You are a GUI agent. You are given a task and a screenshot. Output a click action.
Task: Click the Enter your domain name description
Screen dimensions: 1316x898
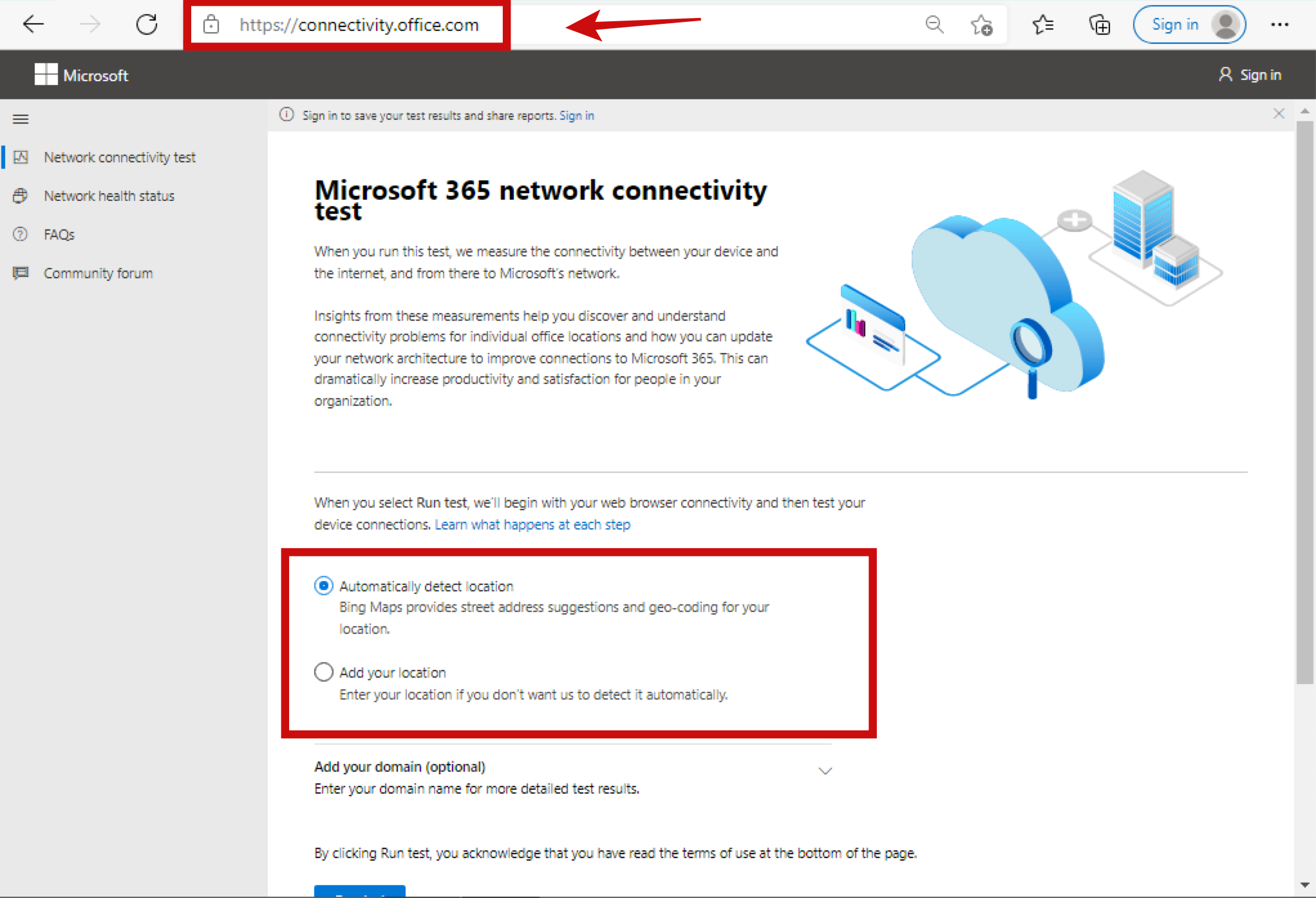coord(476,788)
